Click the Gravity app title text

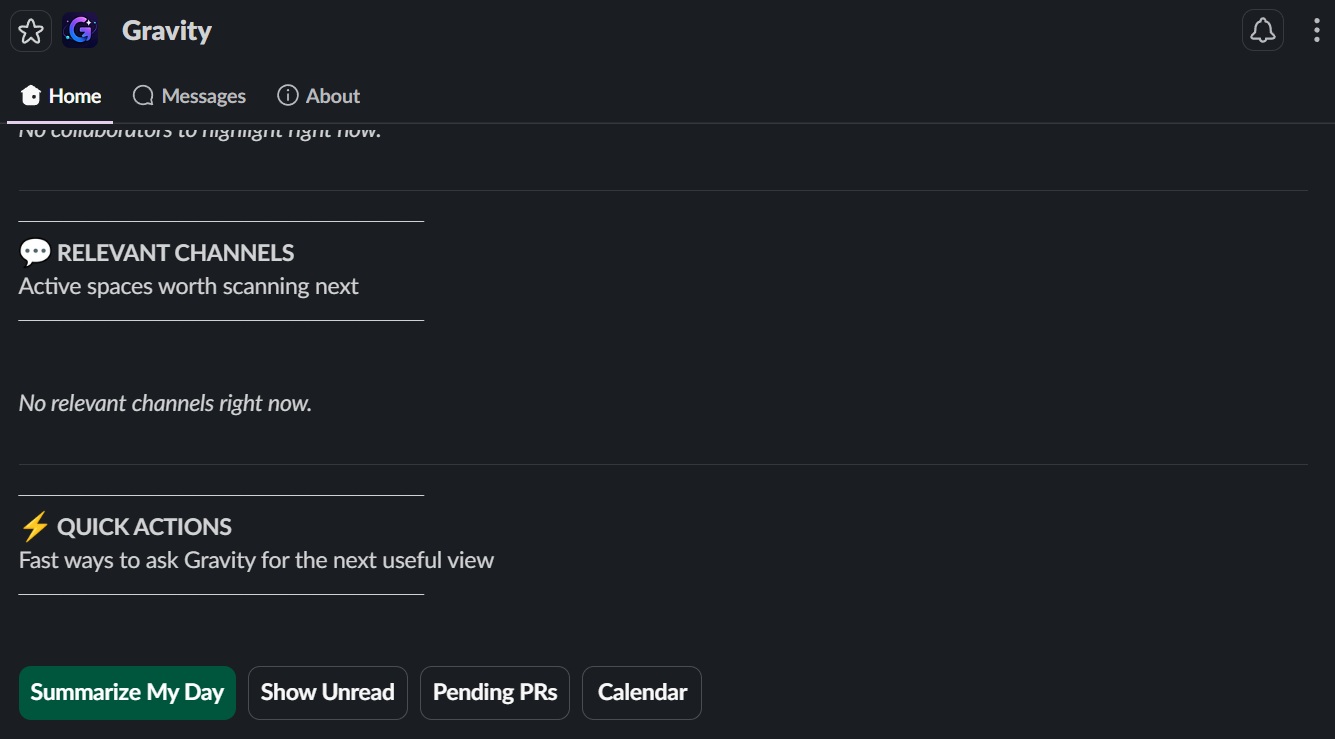pyautogui.click(x=167, y=31)
